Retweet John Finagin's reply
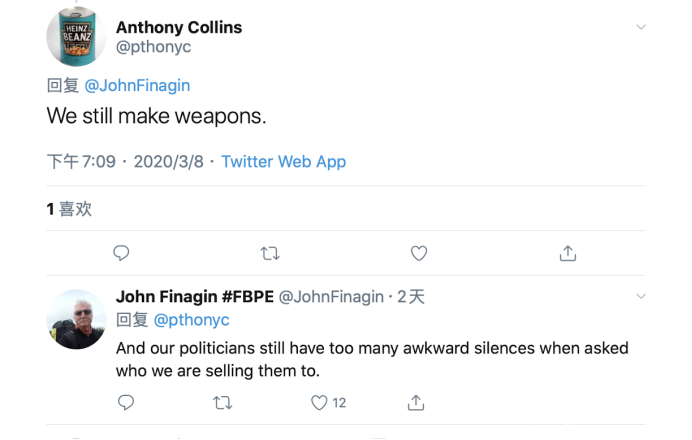 (223, 402)
